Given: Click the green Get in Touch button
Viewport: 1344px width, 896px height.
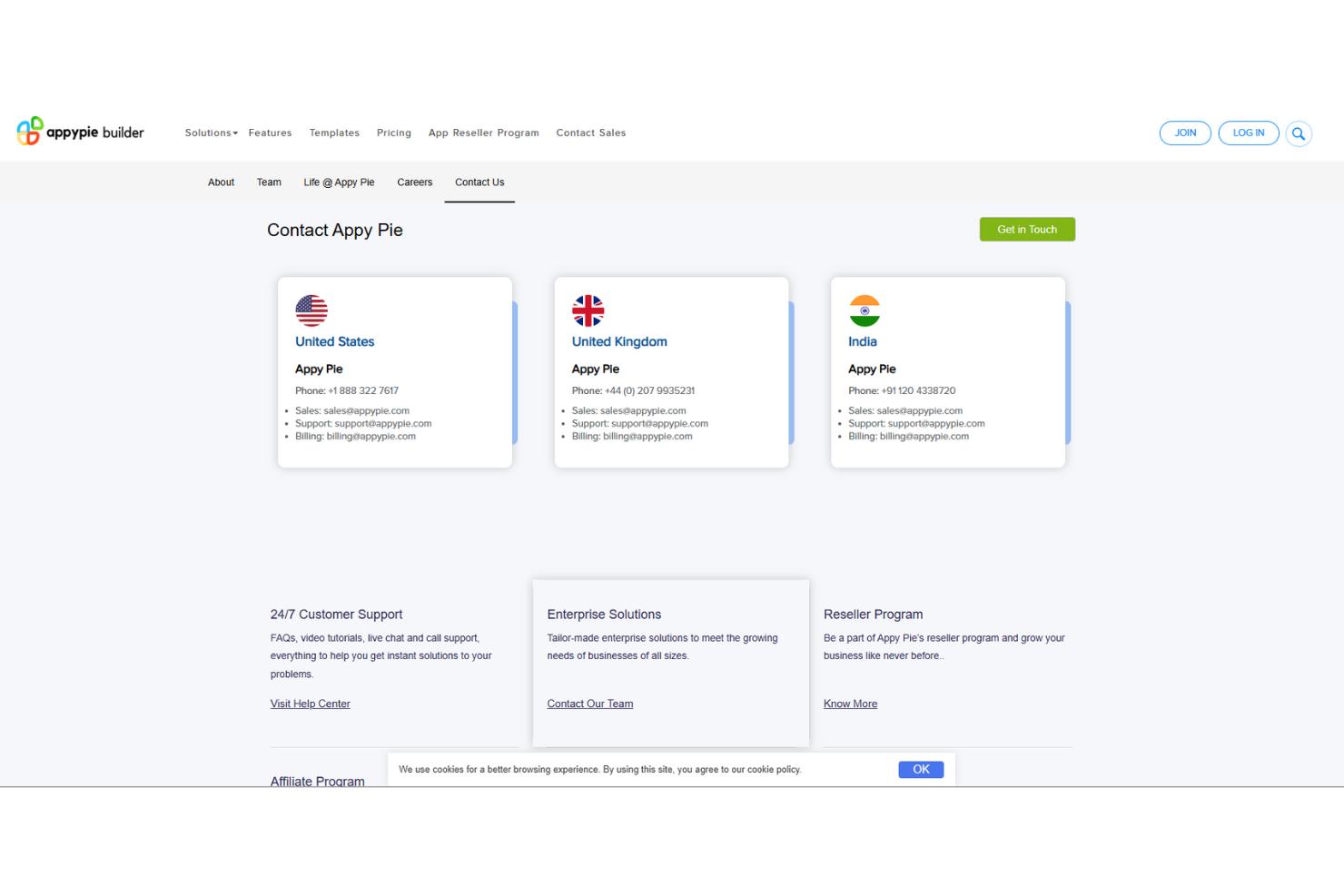Looking at the screenshot, I should pos(1027,230).
